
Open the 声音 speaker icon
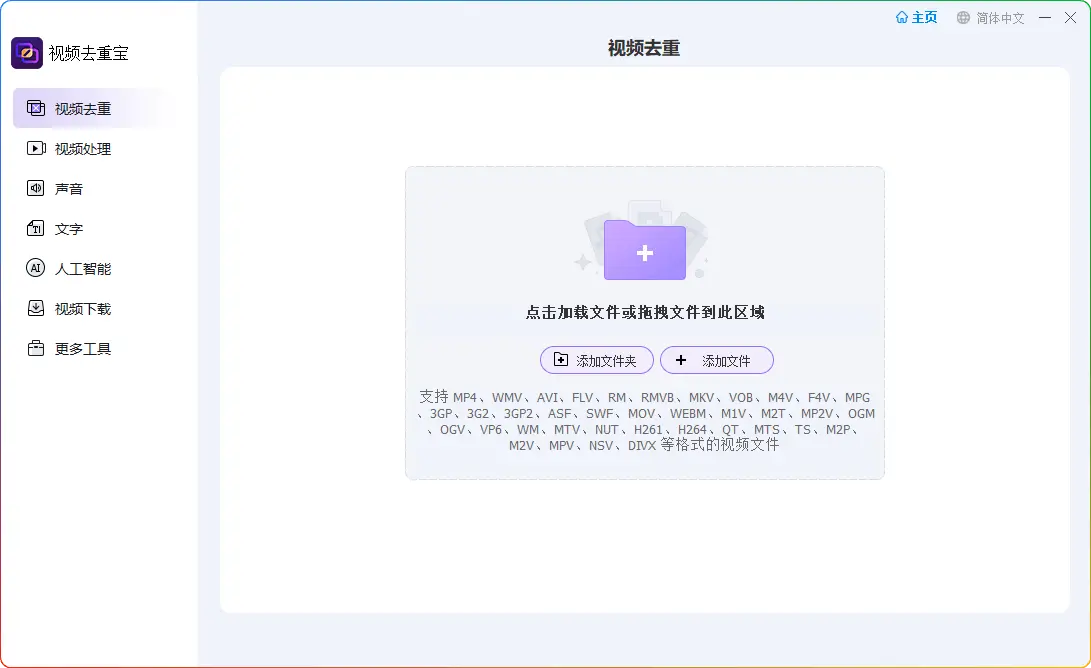pyautogui.click(x=36, y=189)
